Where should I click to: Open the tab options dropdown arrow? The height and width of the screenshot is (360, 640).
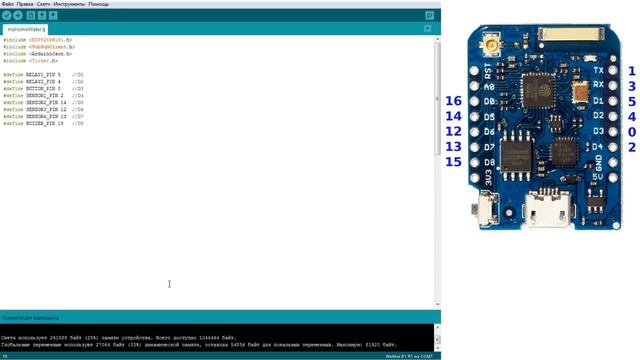click(427, 29)
